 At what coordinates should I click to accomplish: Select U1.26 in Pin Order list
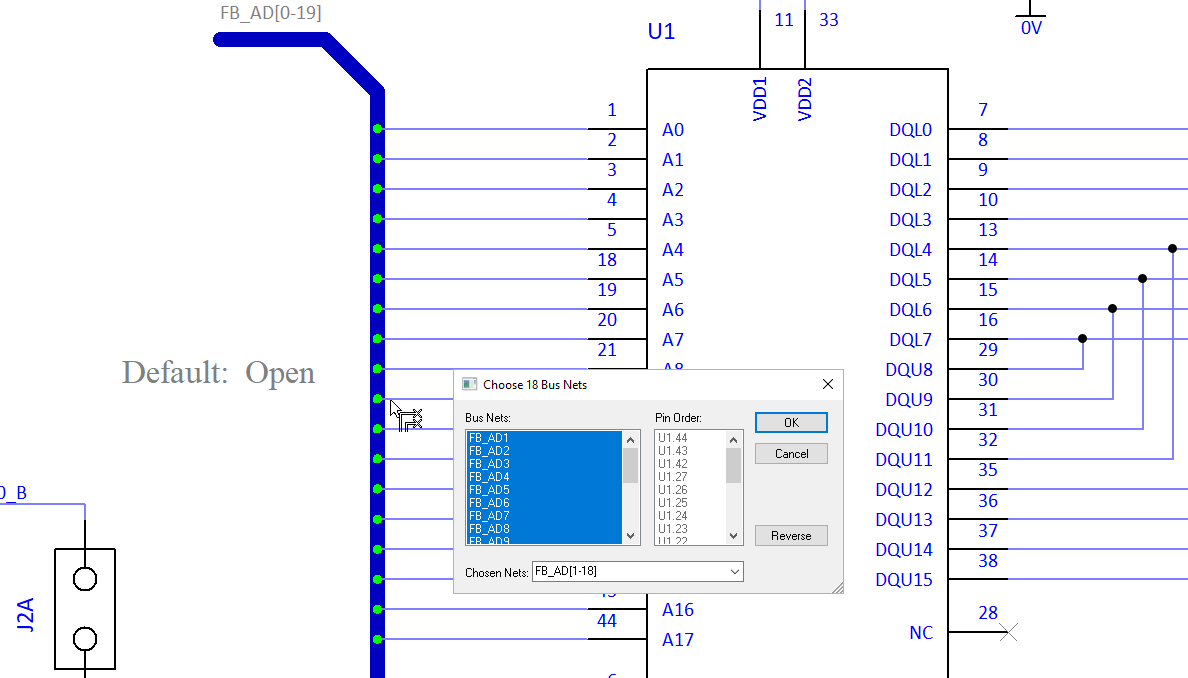coord(689,489)
